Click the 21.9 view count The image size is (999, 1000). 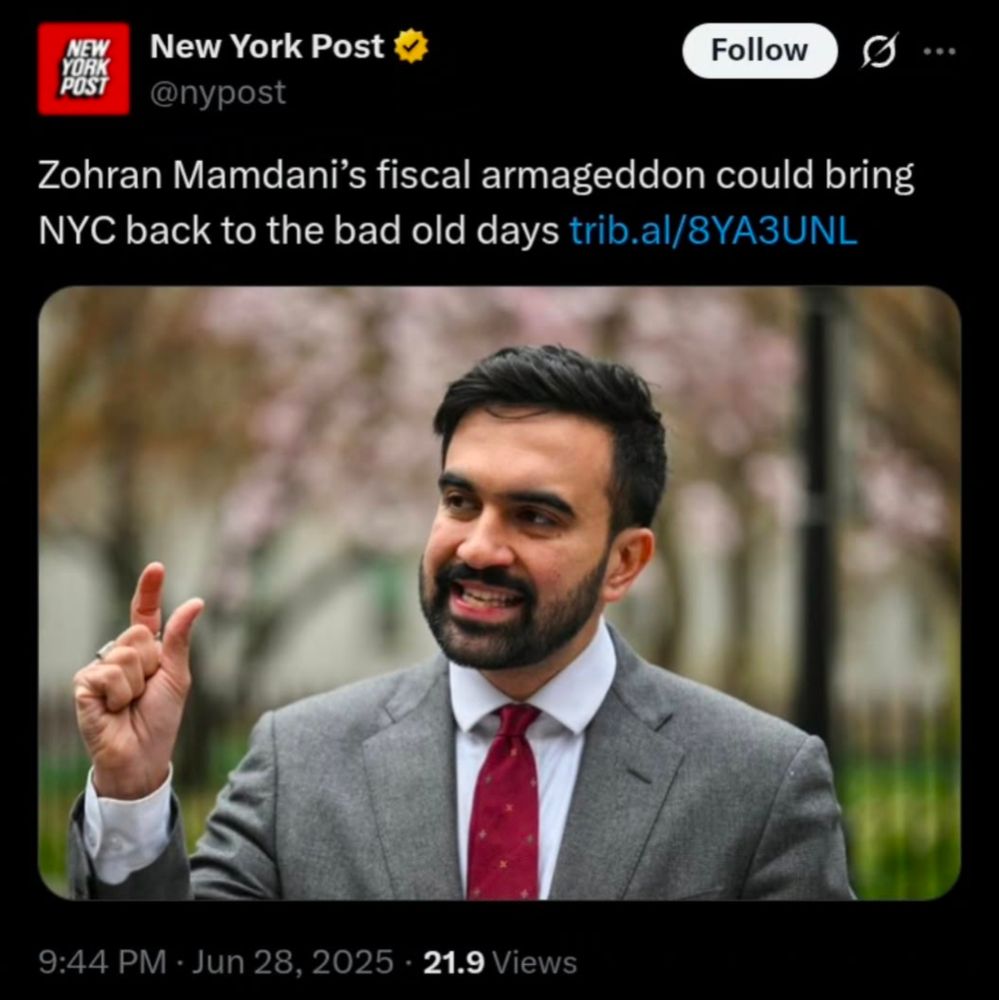(454, 962)
